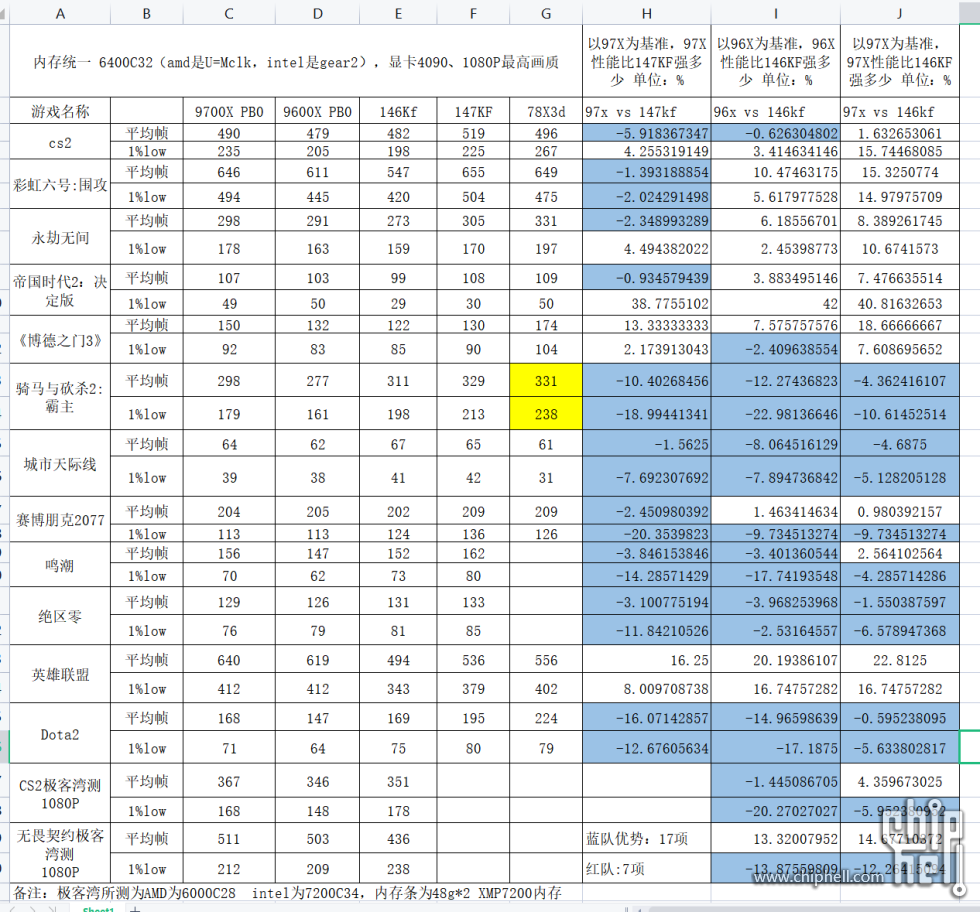The height and width of the screenshot is (912, 980).
Task: Click column J header 97X性能比146KF
Action: (899, 61)
